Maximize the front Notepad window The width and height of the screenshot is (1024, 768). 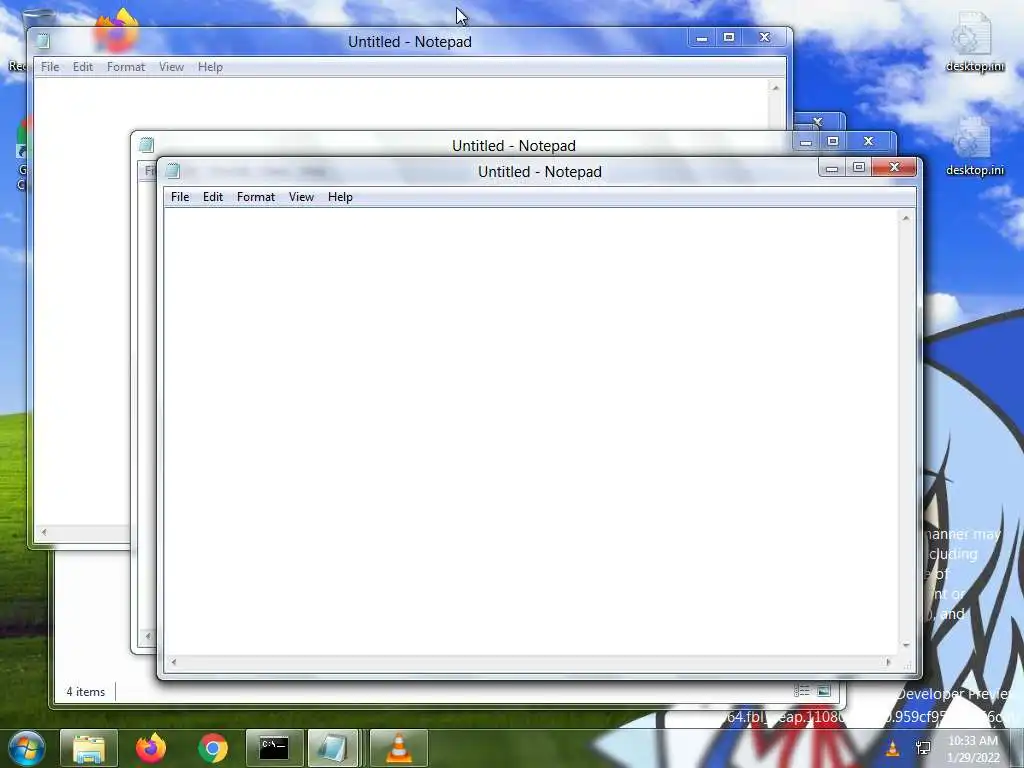[x=859, y=167]
